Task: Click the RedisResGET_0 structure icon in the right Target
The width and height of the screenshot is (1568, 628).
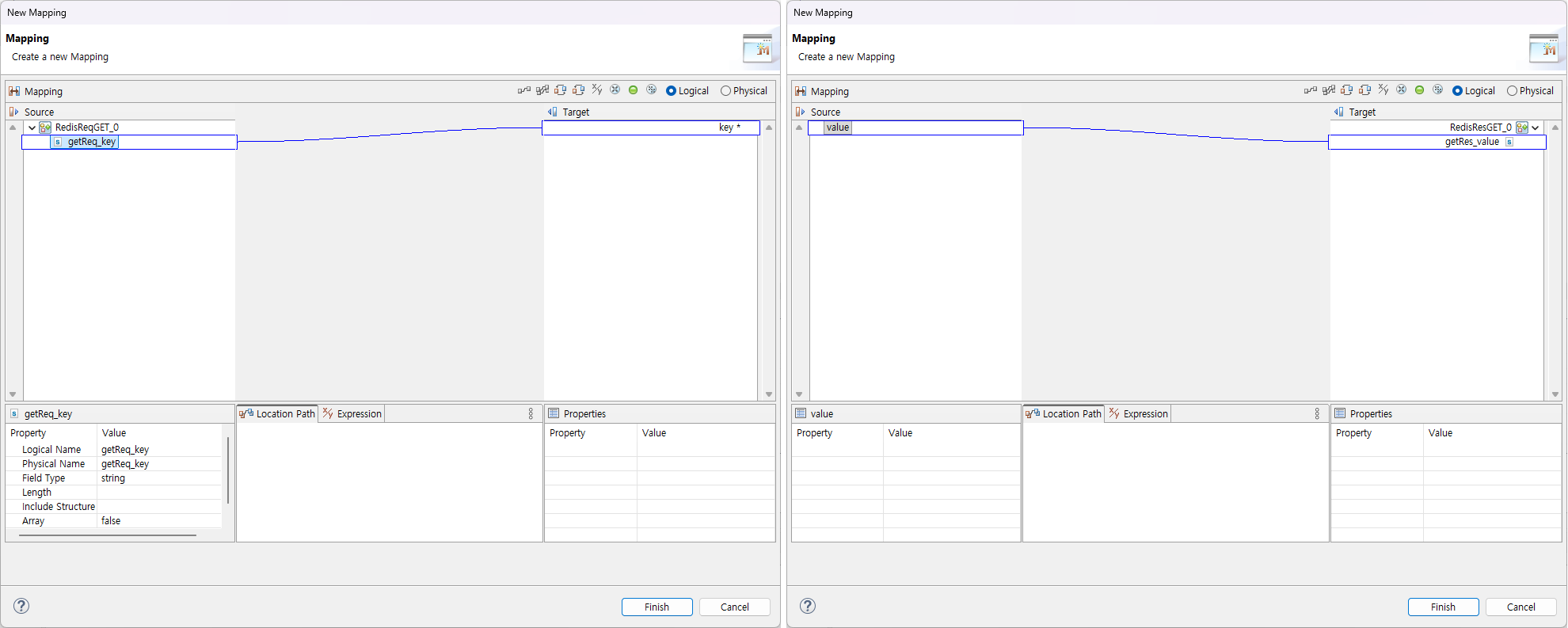Action: point(1522,128)
